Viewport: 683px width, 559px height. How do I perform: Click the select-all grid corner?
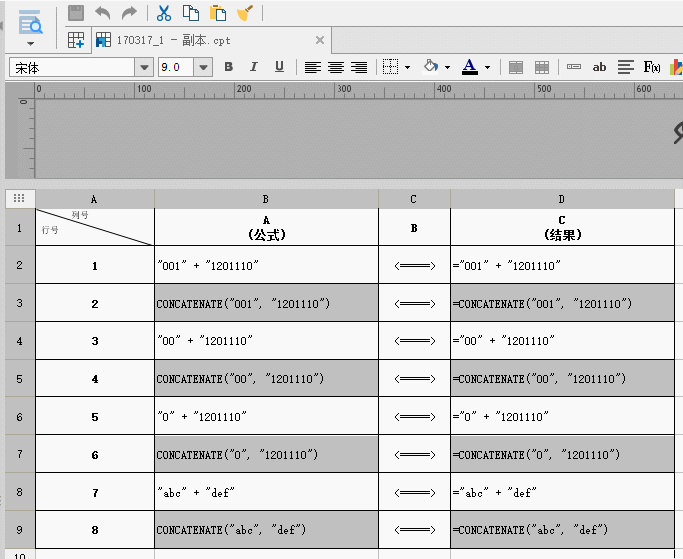(19, 199)
